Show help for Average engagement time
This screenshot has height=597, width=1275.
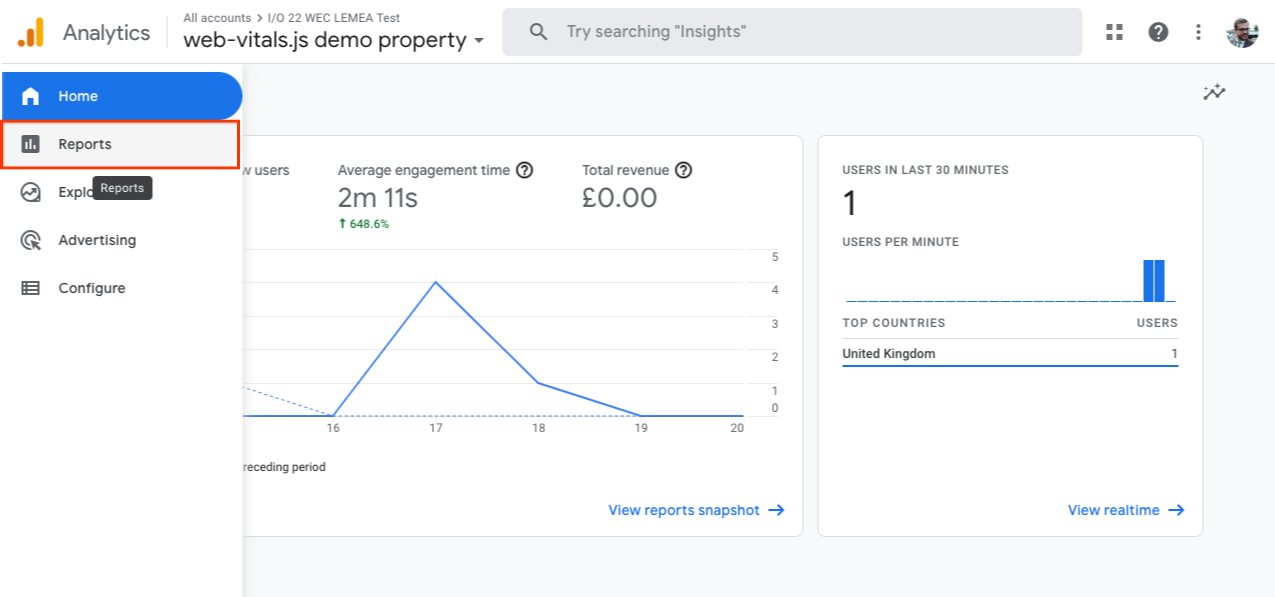[524, 170]
